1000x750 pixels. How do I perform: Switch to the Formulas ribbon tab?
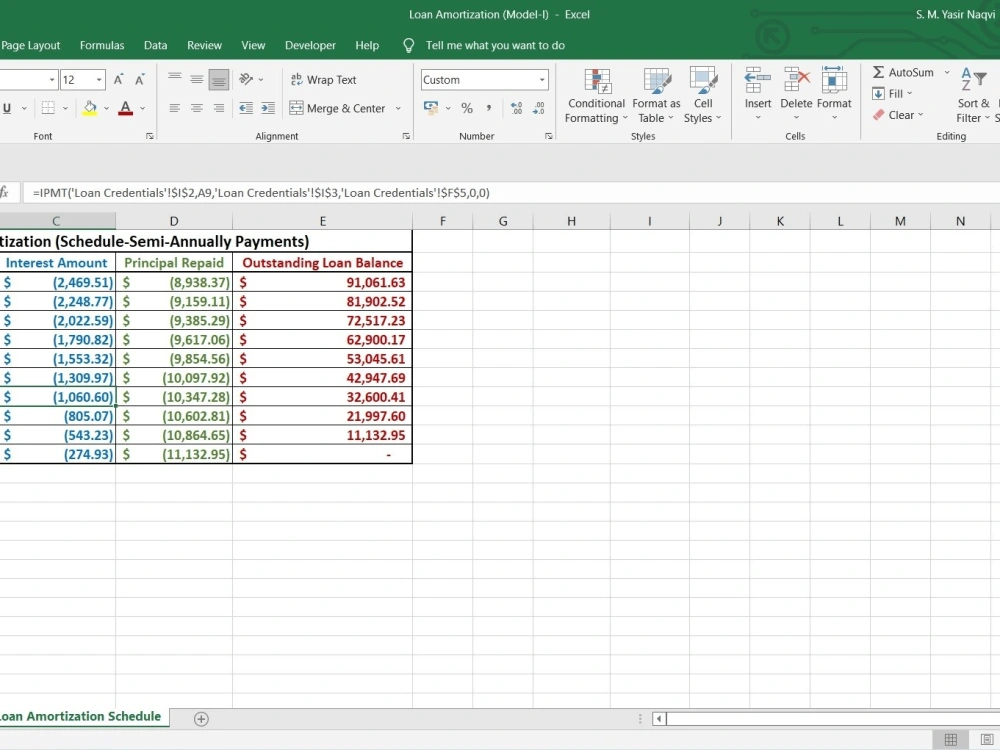coord(101,45)
